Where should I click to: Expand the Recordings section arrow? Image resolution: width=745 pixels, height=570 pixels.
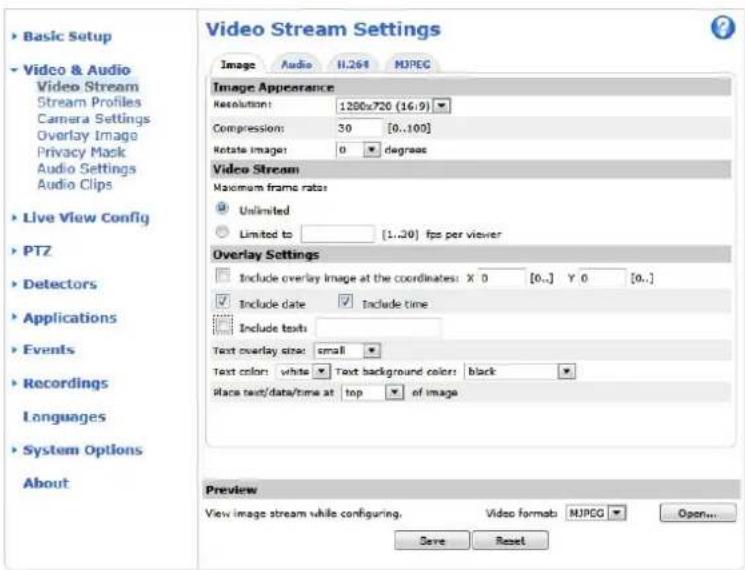coord(15,383)
